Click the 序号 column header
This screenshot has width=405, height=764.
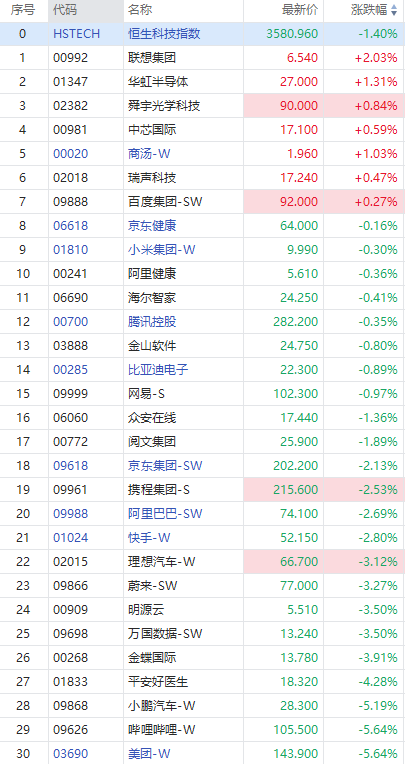pyautogui.click(x=23, y=11)
